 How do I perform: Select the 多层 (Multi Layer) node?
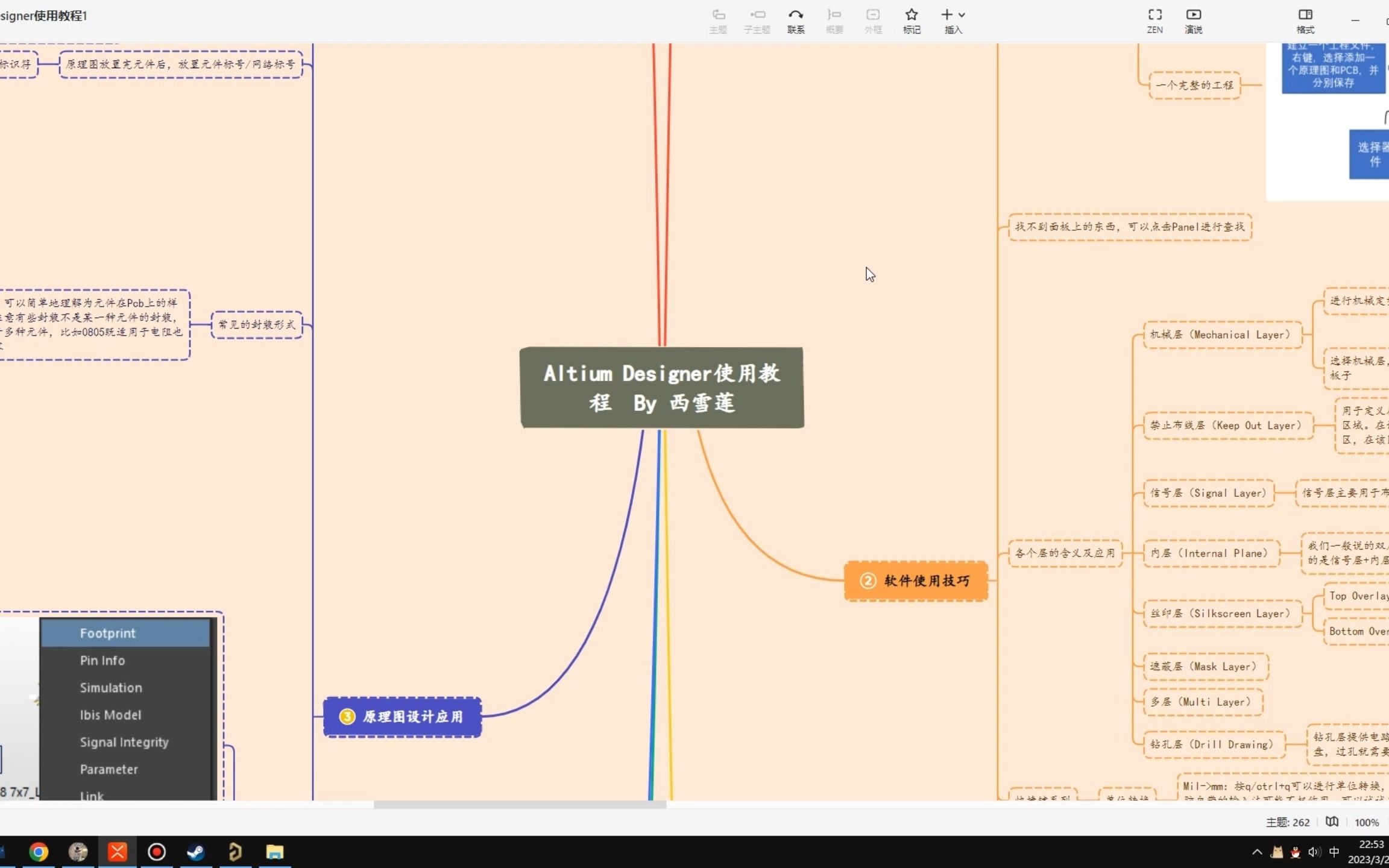point(1203,702)
